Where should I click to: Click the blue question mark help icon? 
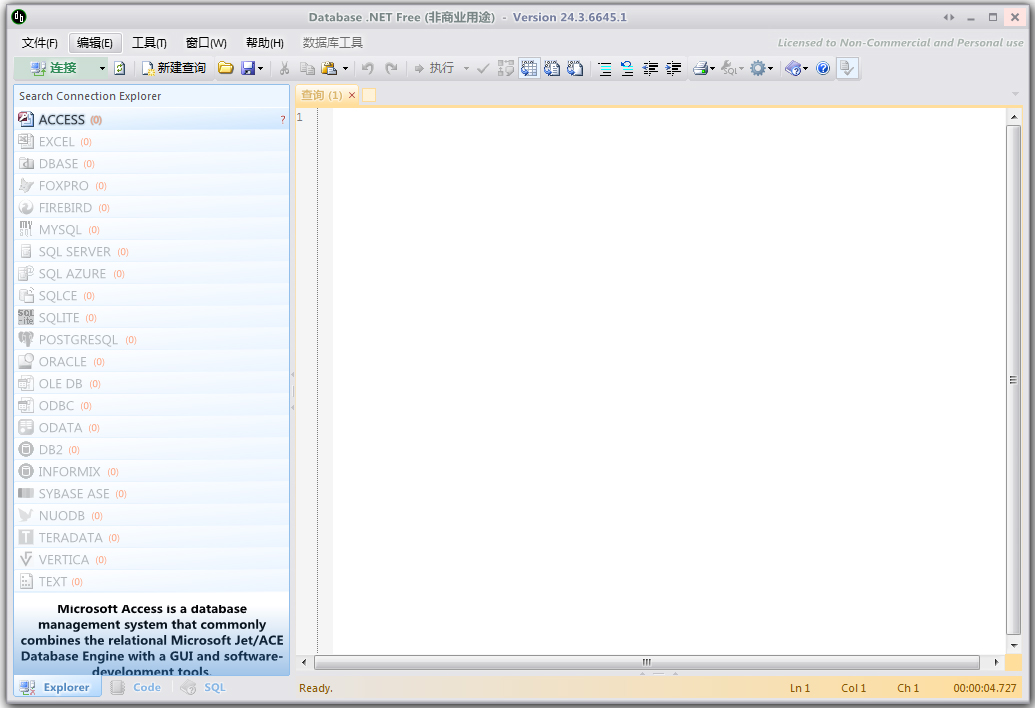click(x=822, y=68)
